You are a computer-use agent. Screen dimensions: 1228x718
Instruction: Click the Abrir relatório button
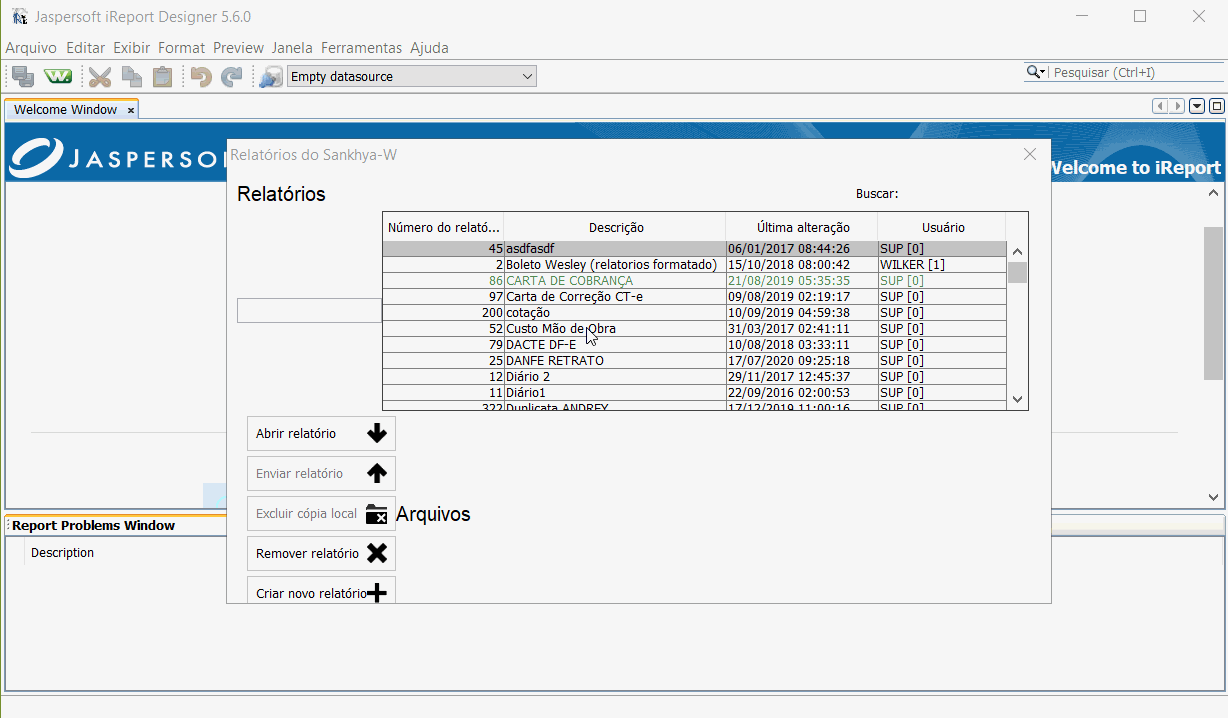[321, 434]
